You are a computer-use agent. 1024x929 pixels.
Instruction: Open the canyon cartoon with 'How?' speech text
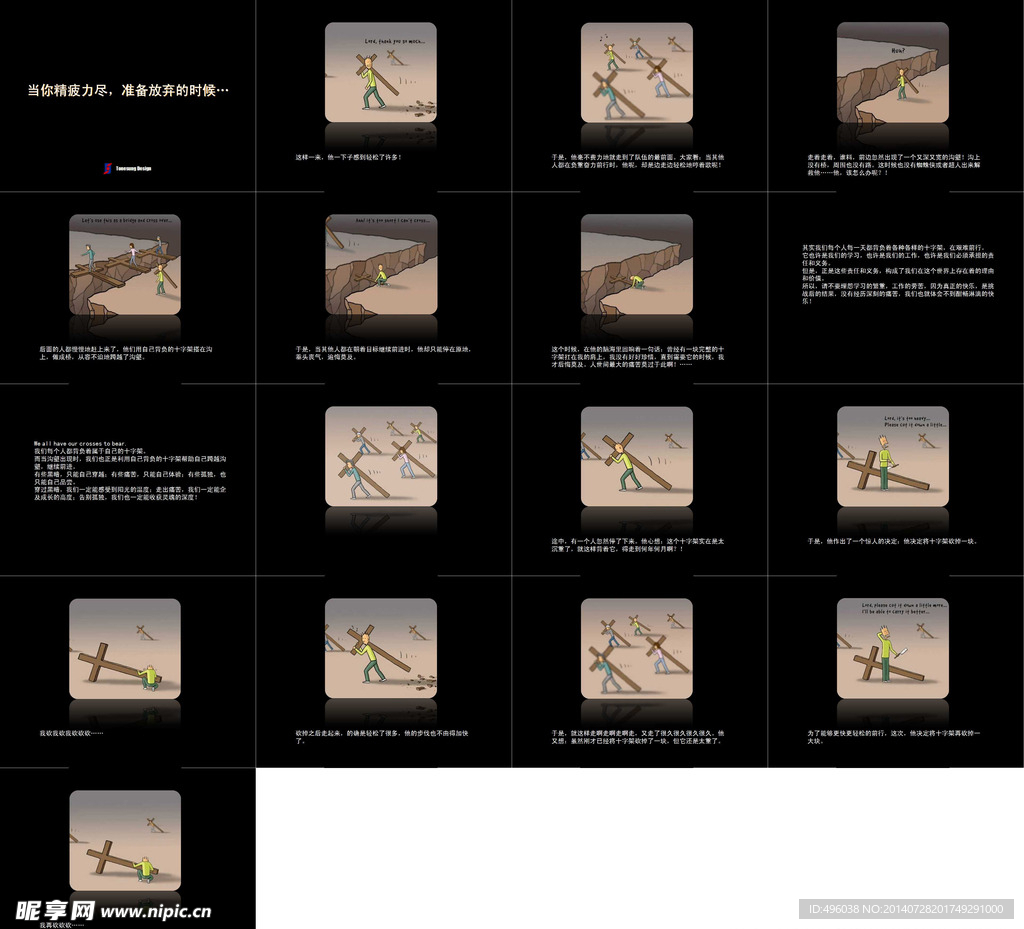pos(892,72)
